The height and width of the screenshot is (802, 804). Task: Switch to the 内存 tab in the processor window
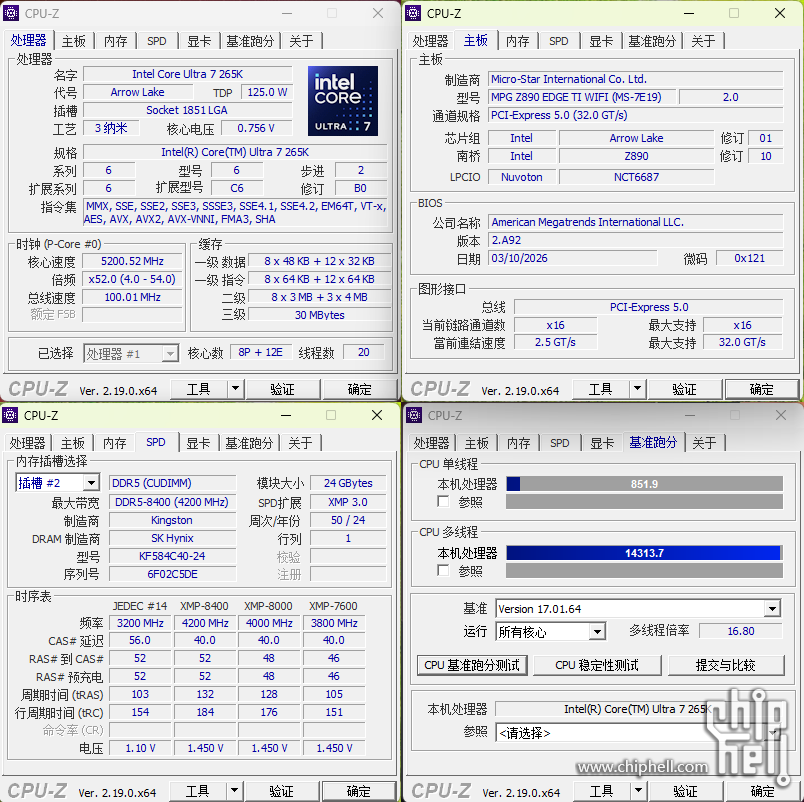tap(115, 42)
